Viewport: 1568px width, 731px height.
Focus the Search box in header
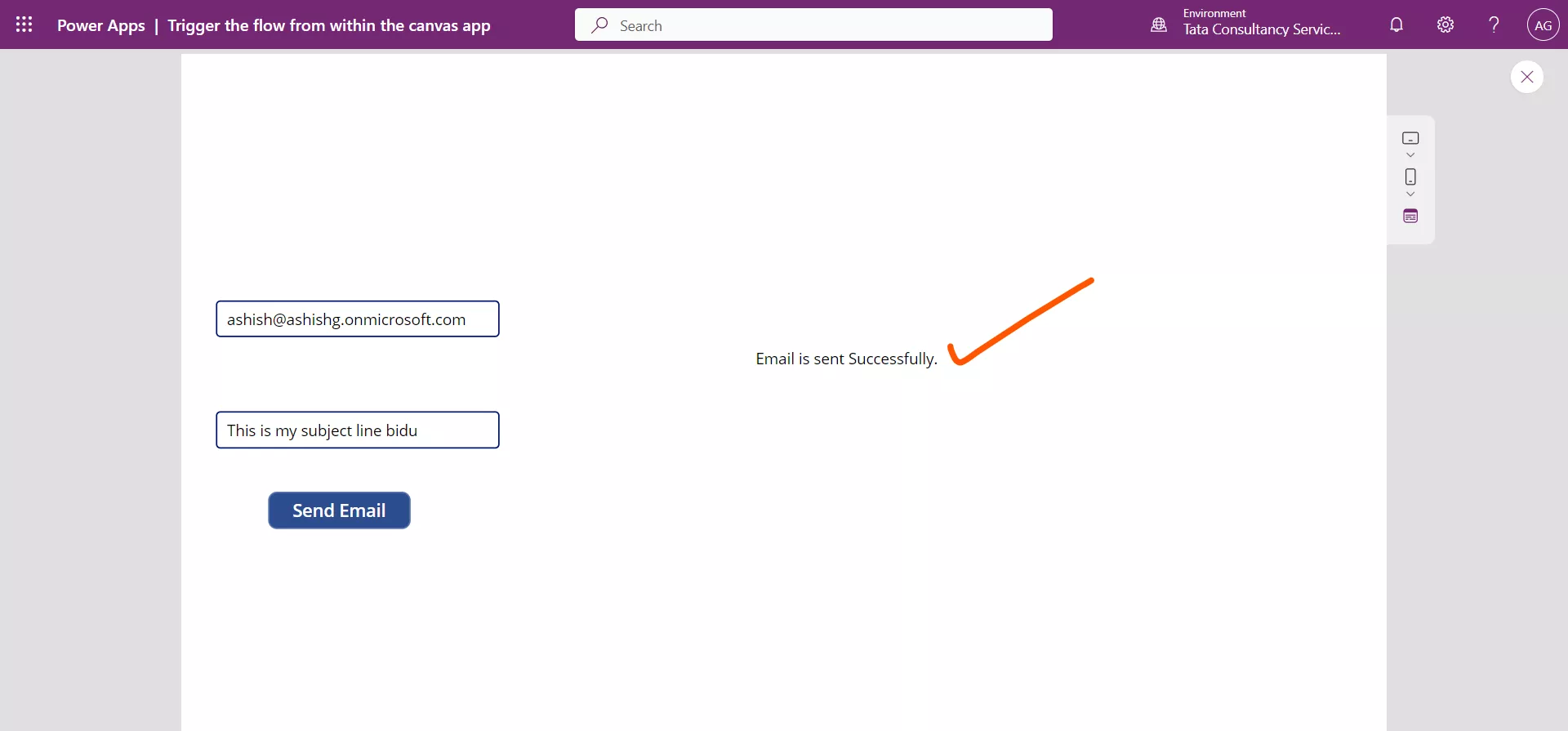[x=813, y=25]
